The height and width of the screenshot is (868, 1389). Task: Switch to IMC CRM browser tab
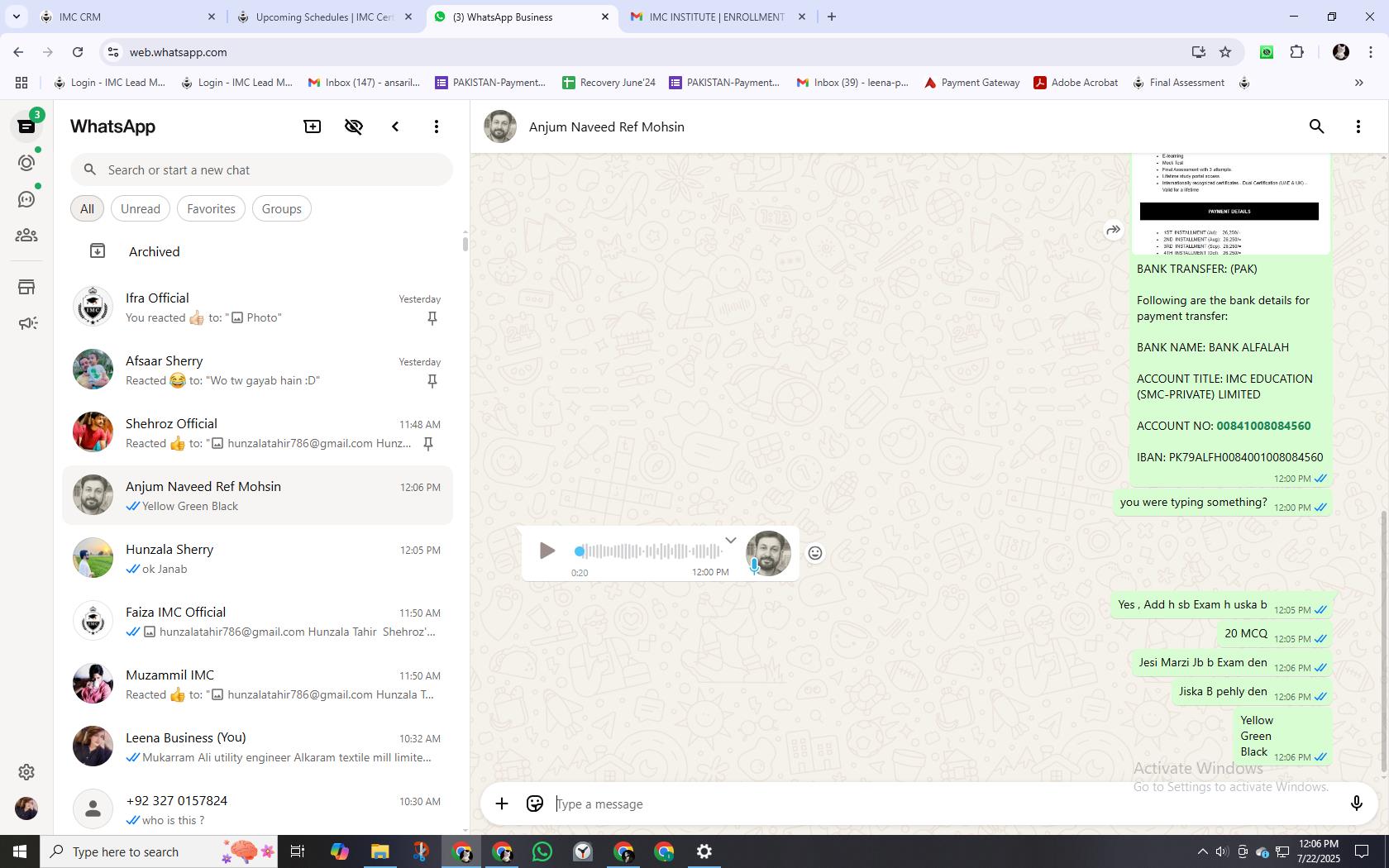(128, 17)
